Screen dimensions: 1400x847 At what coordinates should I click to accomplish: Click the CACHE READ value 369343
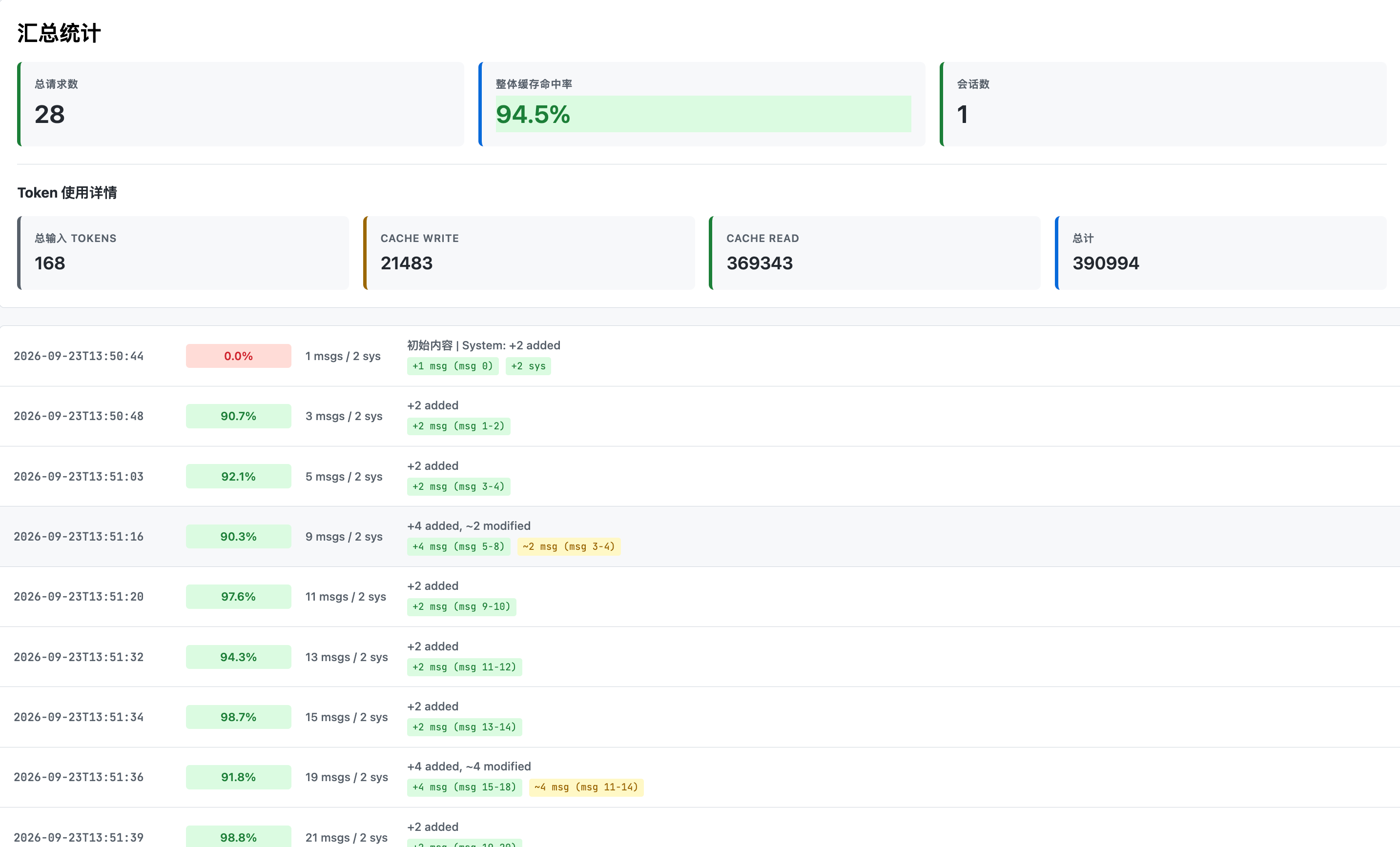[759, 263]
